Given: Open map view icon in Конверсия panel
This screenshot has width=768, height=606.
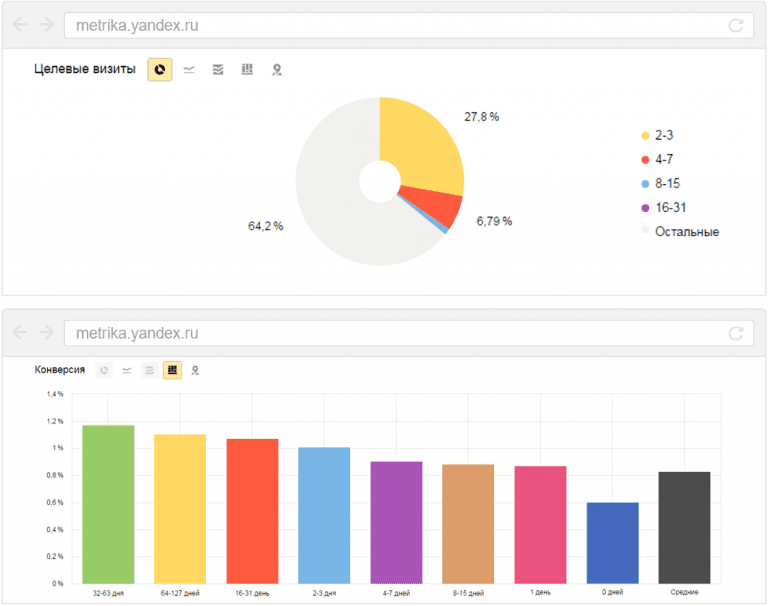Looking at the screenshot, I should (195, 370).
